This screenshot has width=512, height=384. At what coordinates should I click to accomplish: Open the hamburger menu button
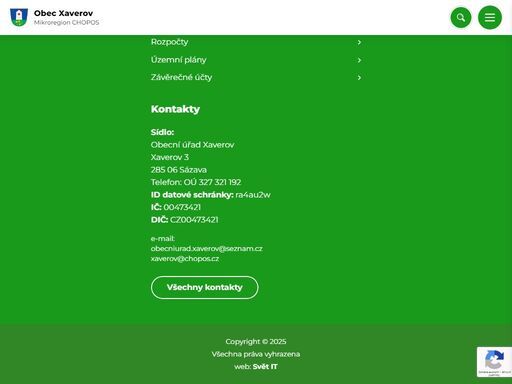coord(490,17)
